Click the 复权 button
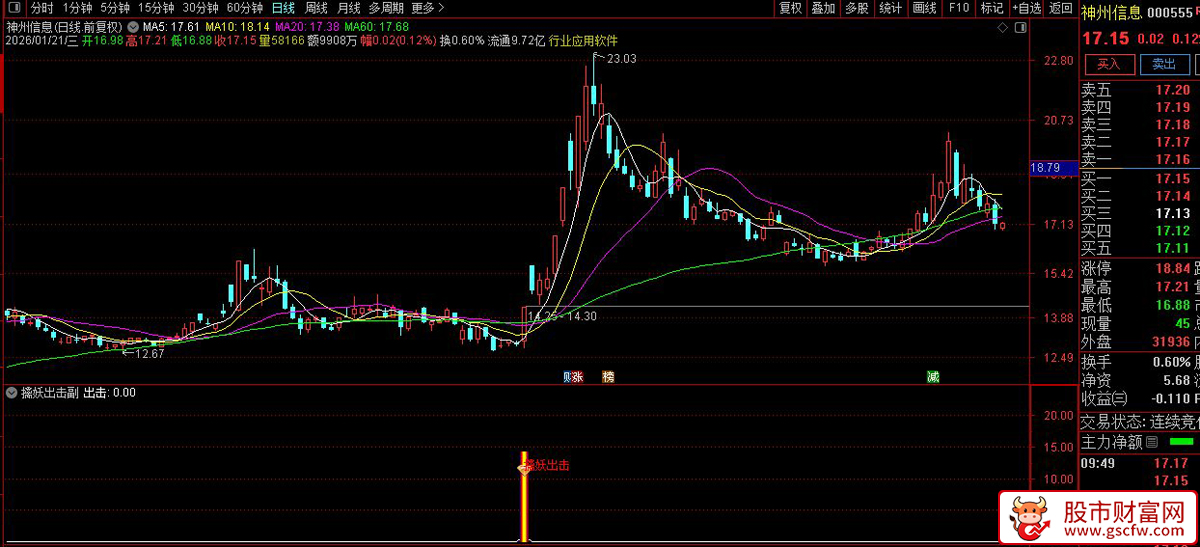This screenshot has height=547, width=1200. click(x=790, y=8)
